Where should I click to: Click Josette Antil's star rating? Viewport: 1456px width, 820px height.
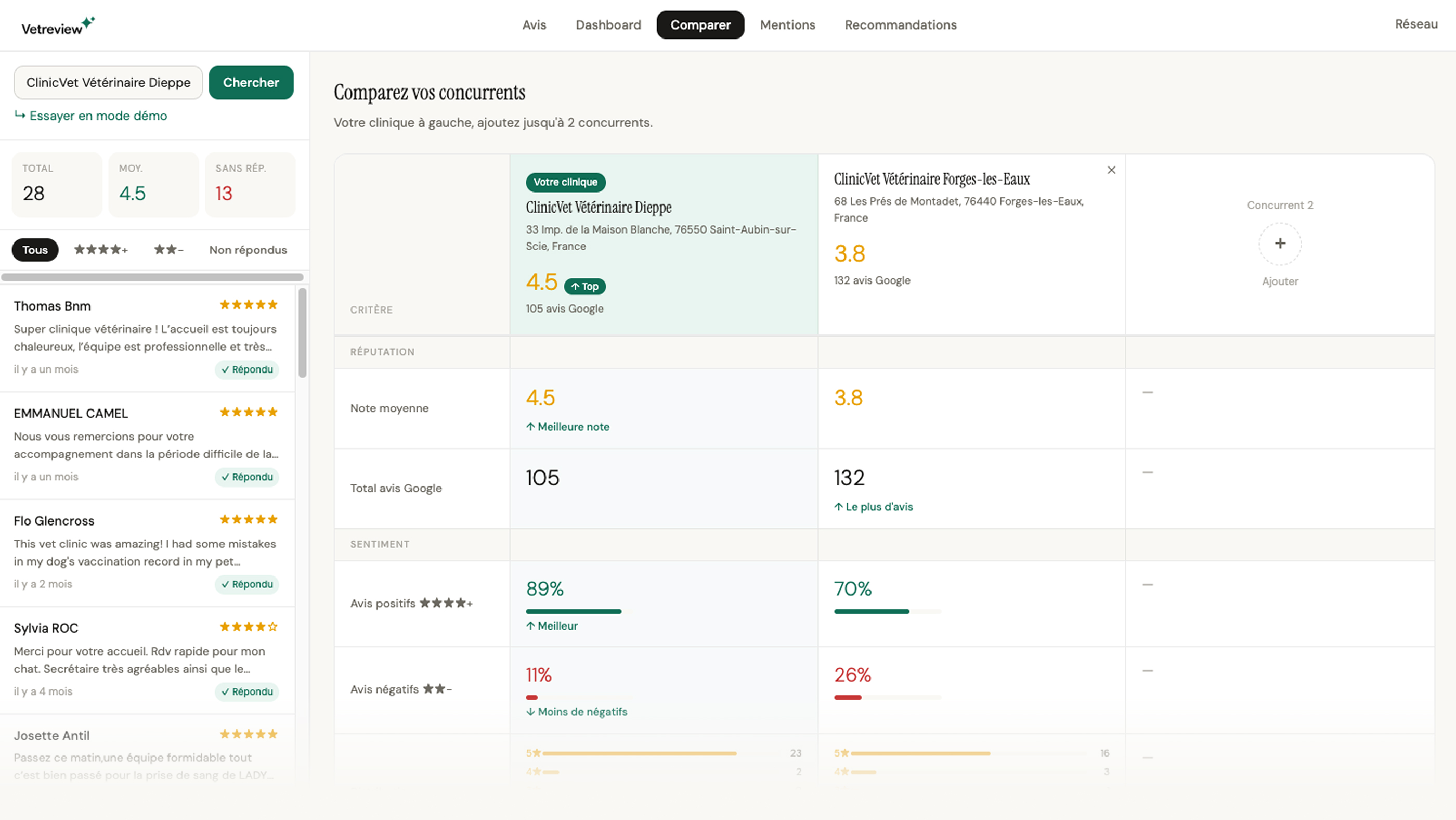[249, 735]
